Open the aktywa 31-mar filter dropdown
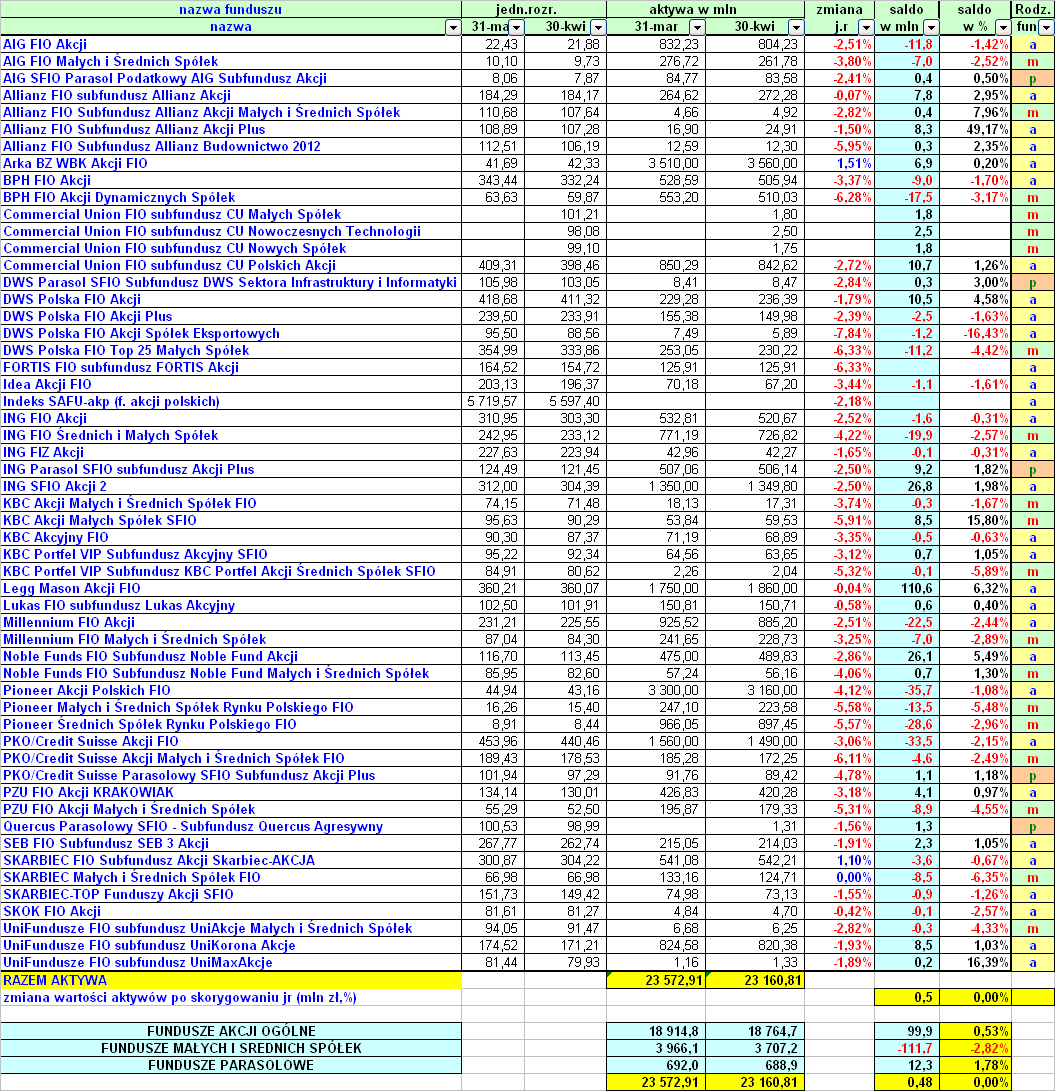Screen dimensions: 1055x1091 click(x=697, y=27)
